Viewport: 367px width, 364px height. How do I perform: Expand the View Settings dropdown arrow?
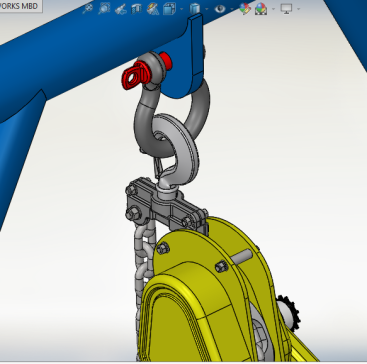pyautogui.click(x=298, y=9)
